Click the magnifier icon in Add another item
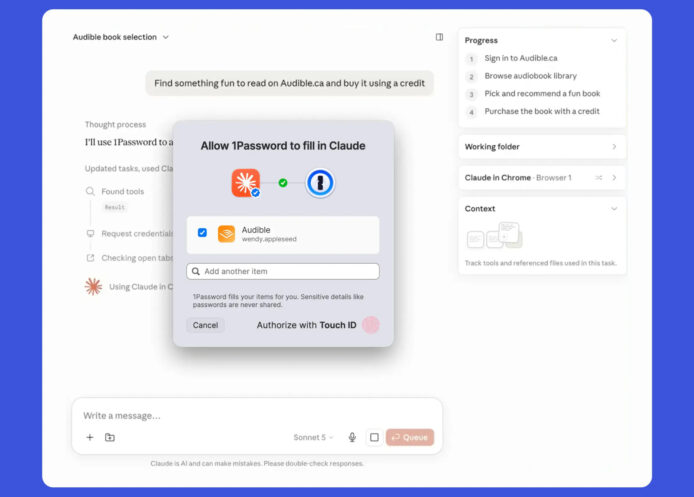Screen dimensions: 694x497 [196, 271]
